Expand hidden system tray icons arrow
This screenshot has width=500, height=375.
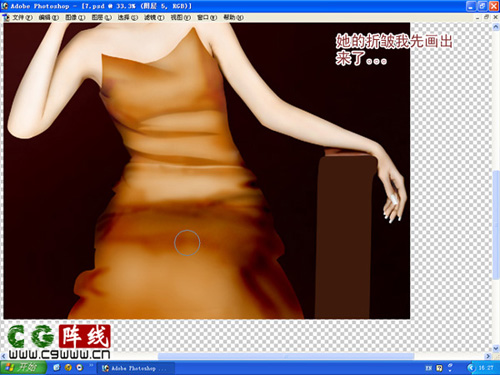click(x=471, y=368)
